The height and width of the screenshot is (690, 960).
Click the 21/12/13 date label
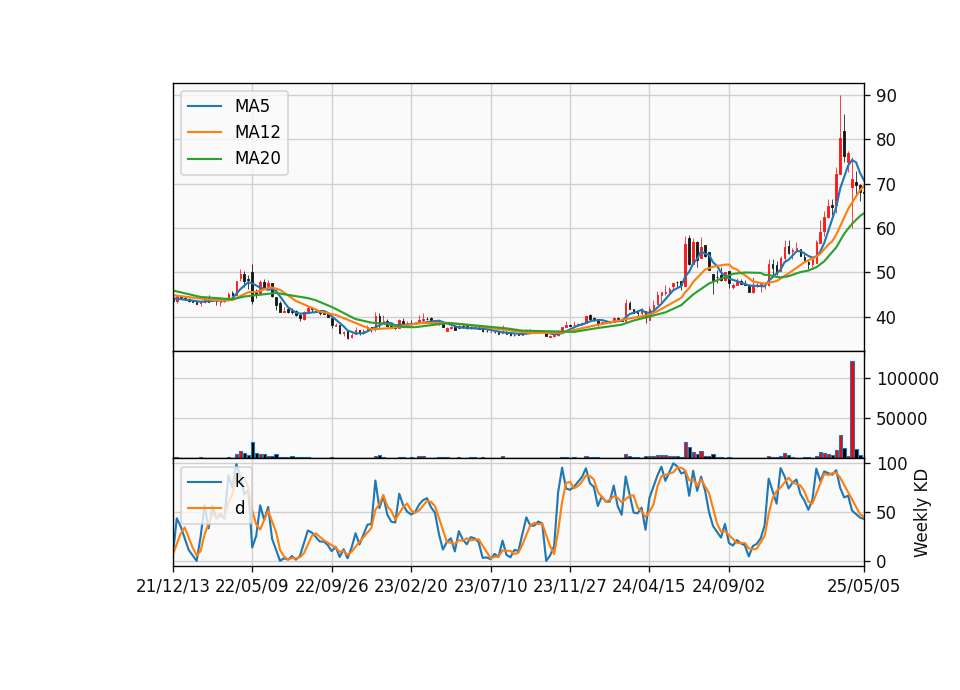click(173, 586)
